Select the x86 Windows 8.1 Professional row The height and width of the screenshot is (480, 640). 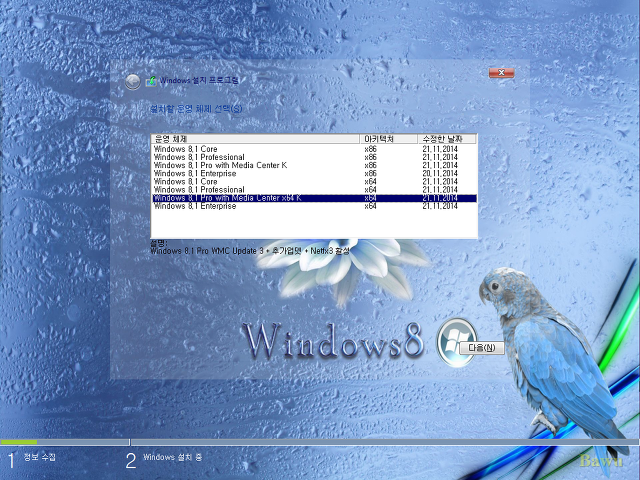click(314, 157)
